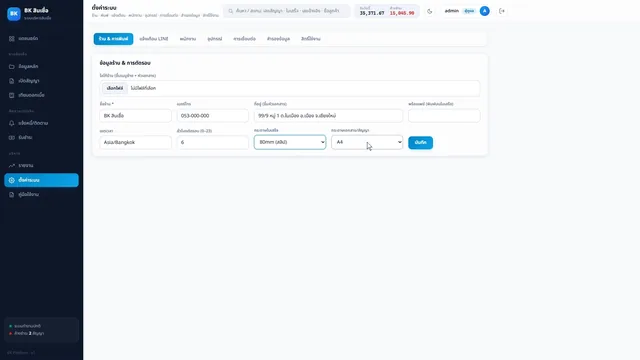Image resolution: width=640 pixels, height=360 pixels.
Task: Click the role badge next to admin
Action: pyautogui.click(x=469, y=11)
